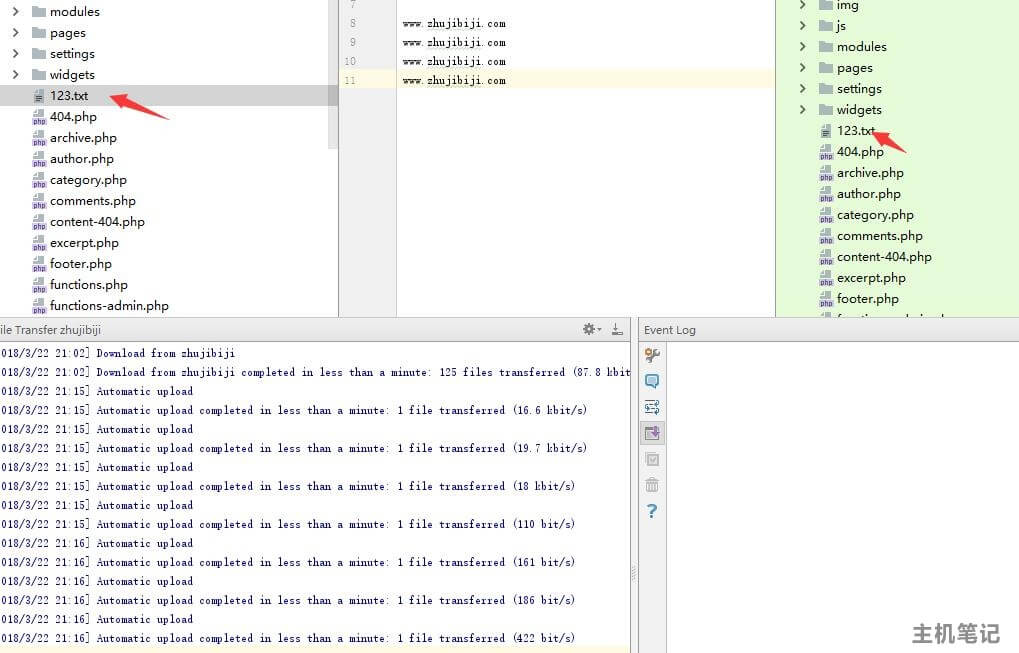The image size is (1019, 653).
Task: Toggle scroll-to-end button in Event Log
Action: coord(652,433)
